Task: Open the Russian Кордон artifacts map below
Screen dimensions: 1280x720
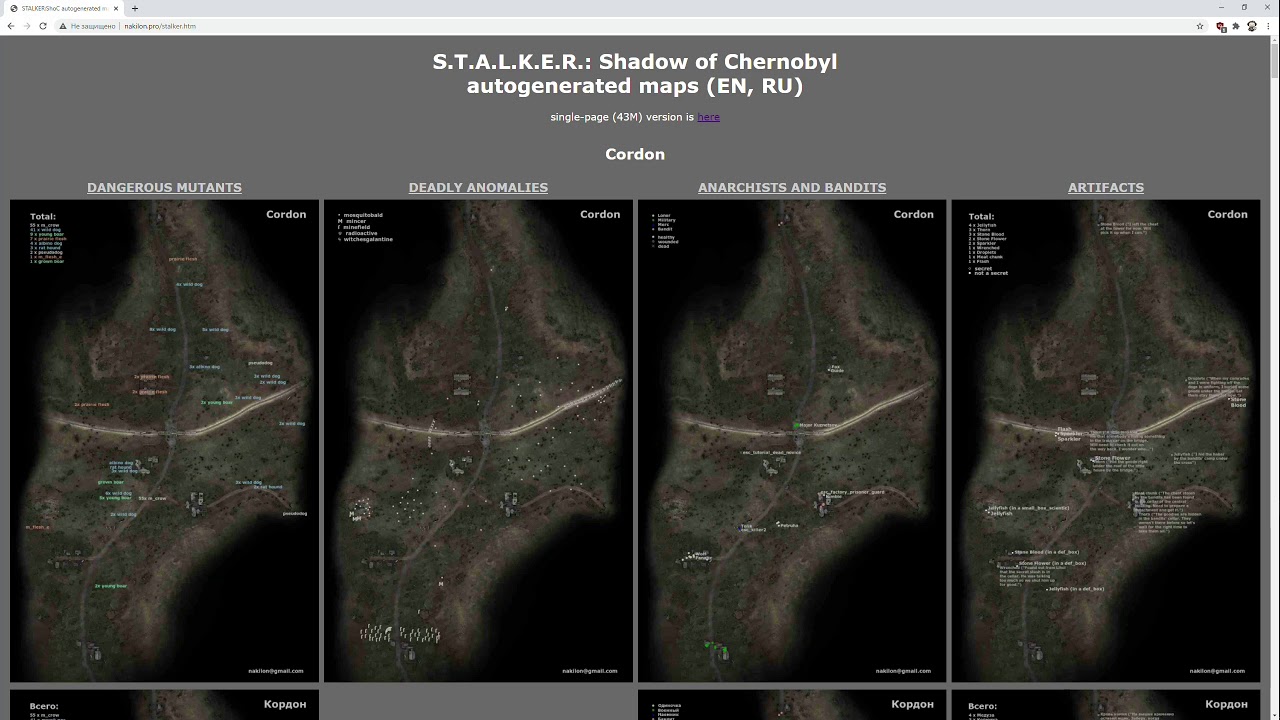Action: (x=1106, y=705)
